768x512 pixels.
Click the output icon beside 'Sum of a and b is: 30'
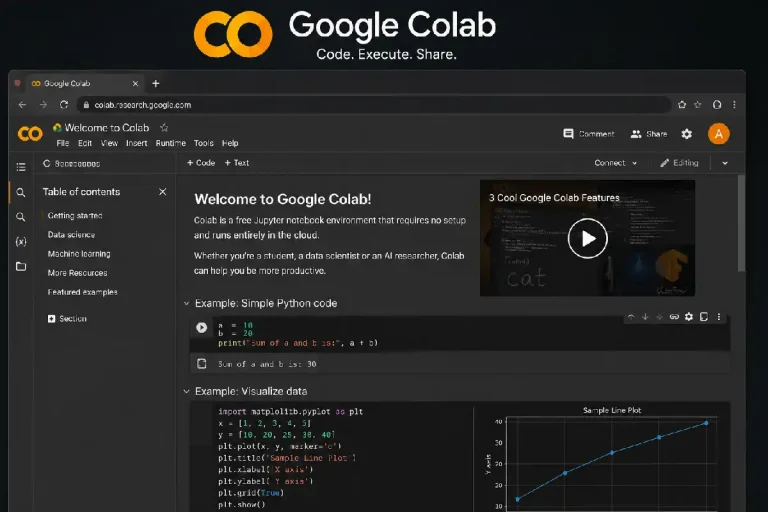tap(201, 364)
